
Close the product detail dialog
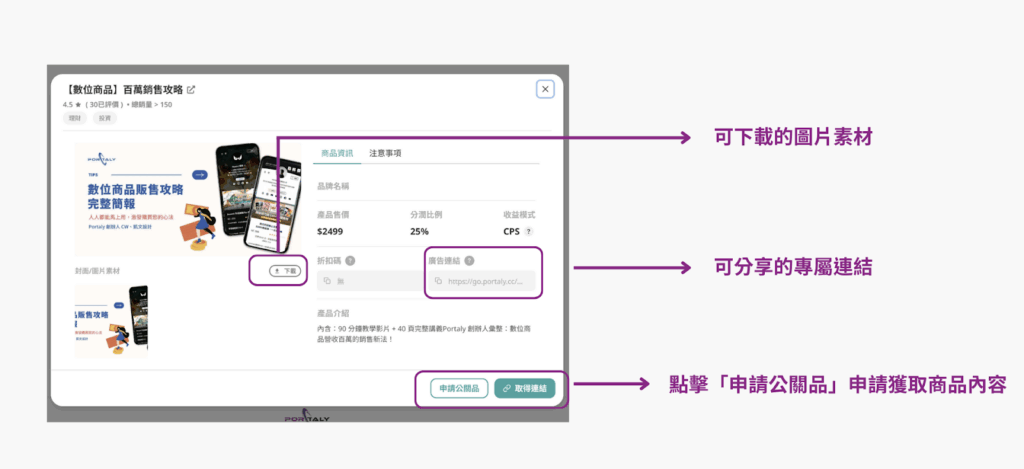click(x=545, y=89)
